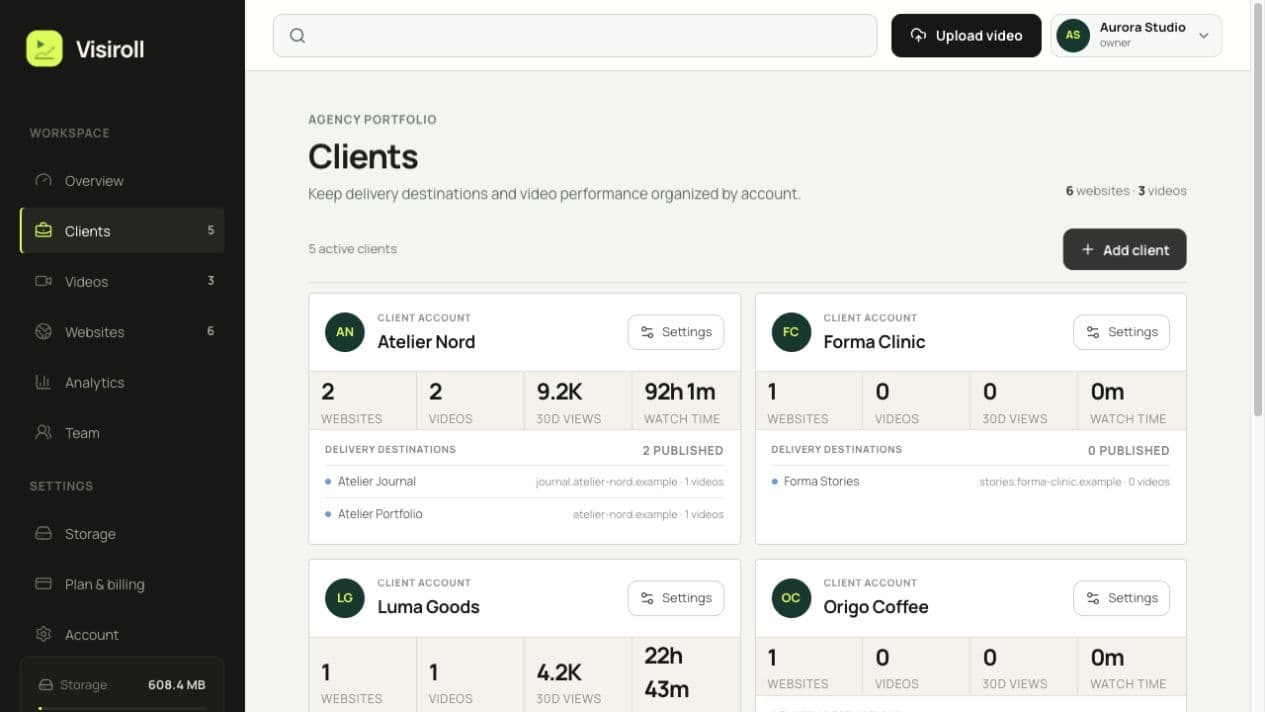Open Settings for Origo Coffee
The height and width of the screenshot is (712, 1265).
(x=1122, y=598)
